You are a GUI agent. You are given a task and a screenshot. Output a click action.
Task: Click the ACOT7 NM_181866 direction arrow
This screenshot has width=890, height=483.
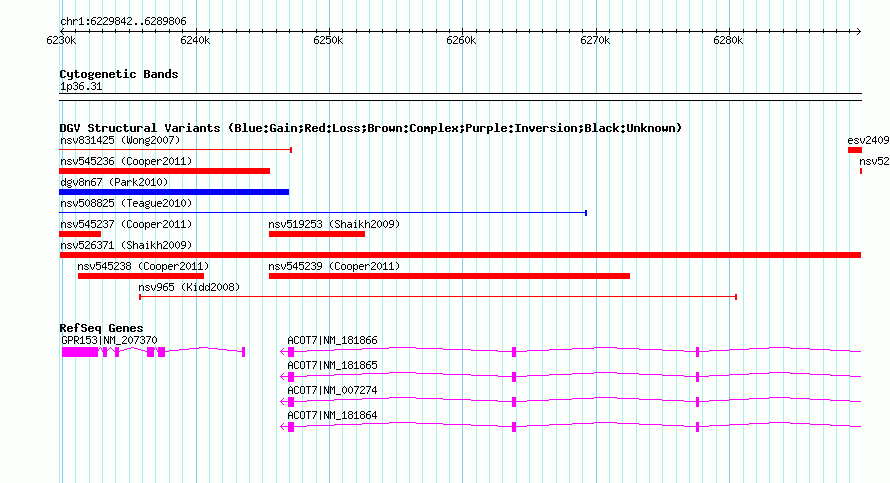tap(284, 352)
